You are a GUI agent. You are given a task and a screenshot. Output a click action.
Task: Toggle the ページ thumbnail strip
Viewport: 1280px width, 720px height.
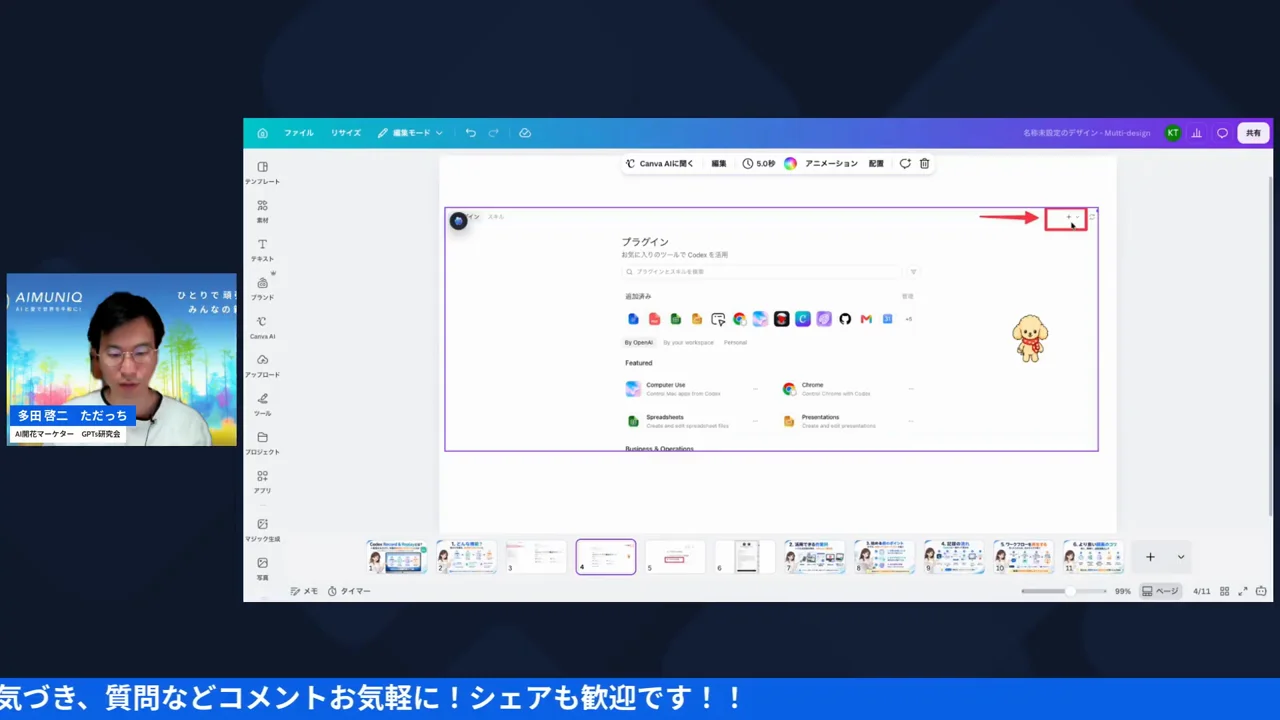pyautogui.click(x=1161, y=591)
